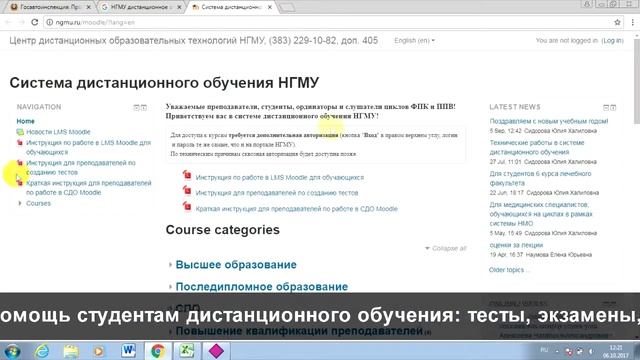Close the Система дистанционного browser tab
This screenshot has width=640, height=360.
pyautogui.click(x=270, y=7)
